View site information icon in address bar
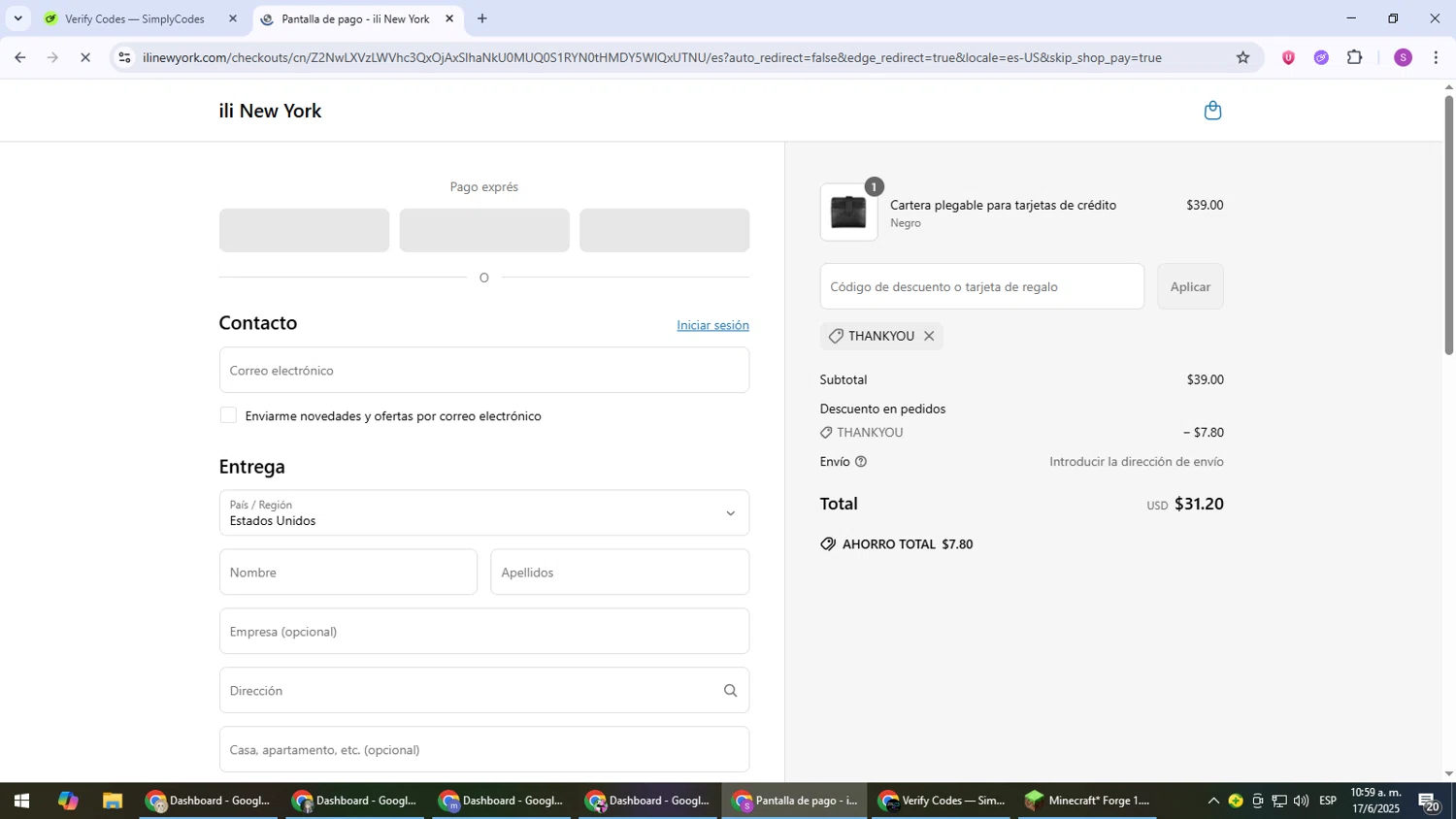 coord(124,57)
